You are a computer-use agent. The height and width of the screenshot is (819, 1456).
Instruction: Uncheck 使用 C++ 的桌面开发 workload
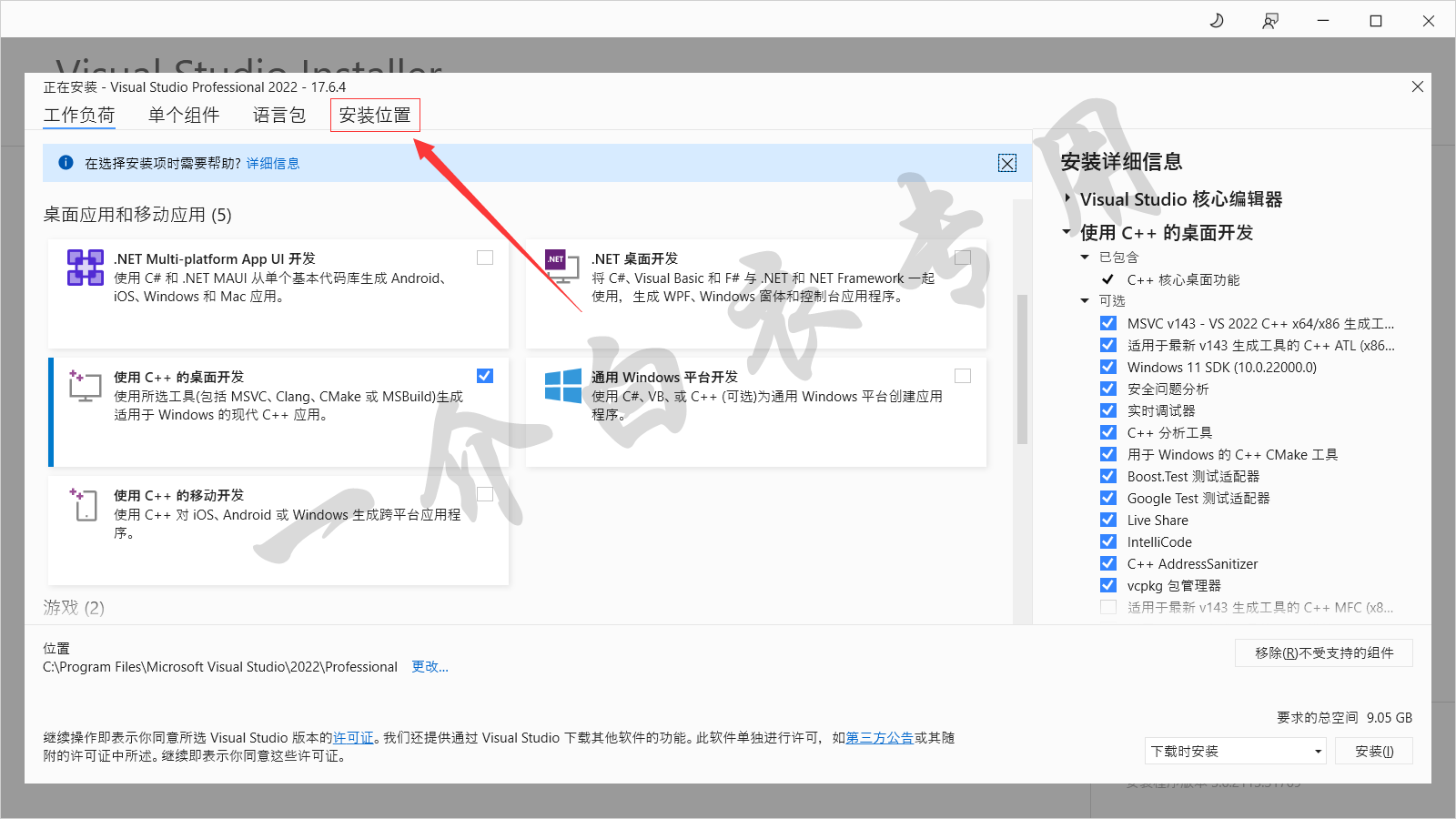485,376
